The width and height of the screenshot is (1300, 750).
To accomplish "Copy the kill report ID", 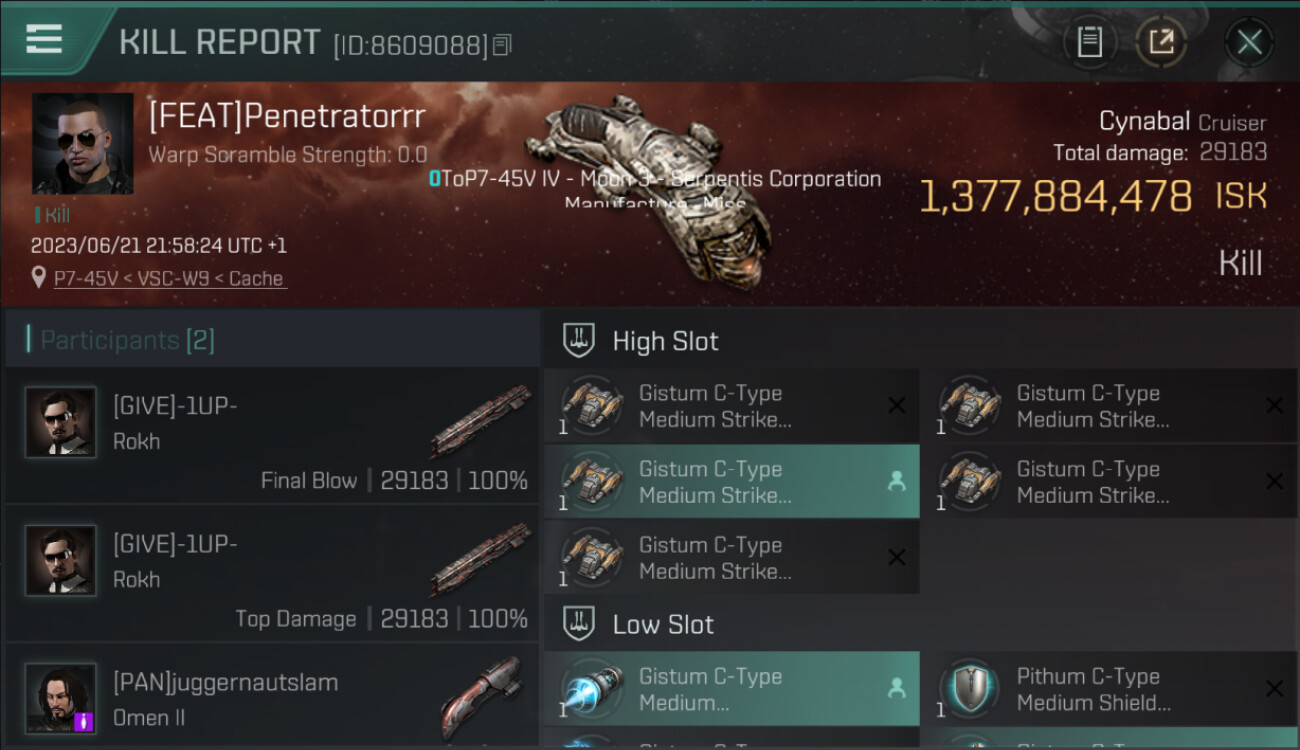I will point(502,45).
